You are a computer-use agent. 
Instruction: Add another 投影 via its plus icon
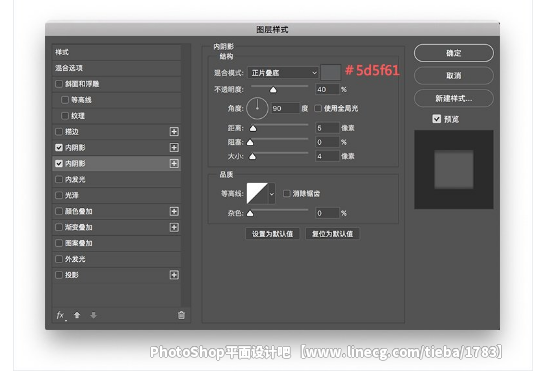174,275
